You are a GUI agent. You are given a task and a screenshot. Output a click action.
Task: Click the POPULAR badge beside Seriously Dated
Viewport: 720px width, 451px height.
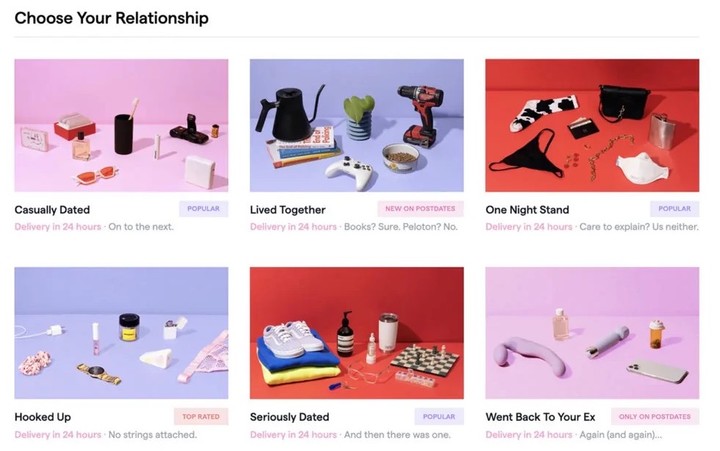[x=439, y=417]
